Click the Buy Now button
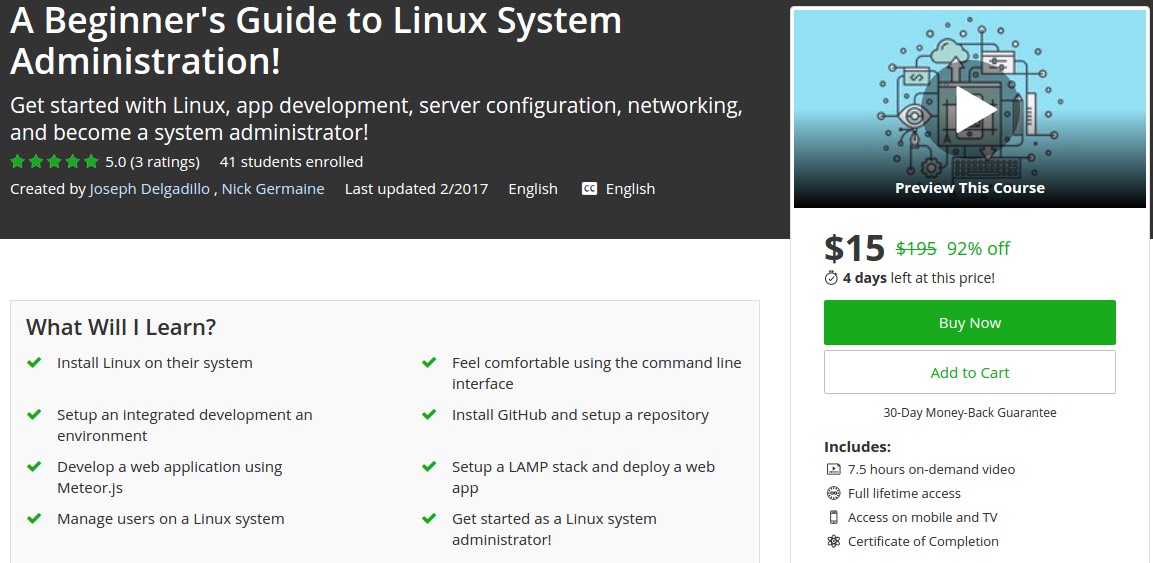1153x563 pixels. point(969,323)
